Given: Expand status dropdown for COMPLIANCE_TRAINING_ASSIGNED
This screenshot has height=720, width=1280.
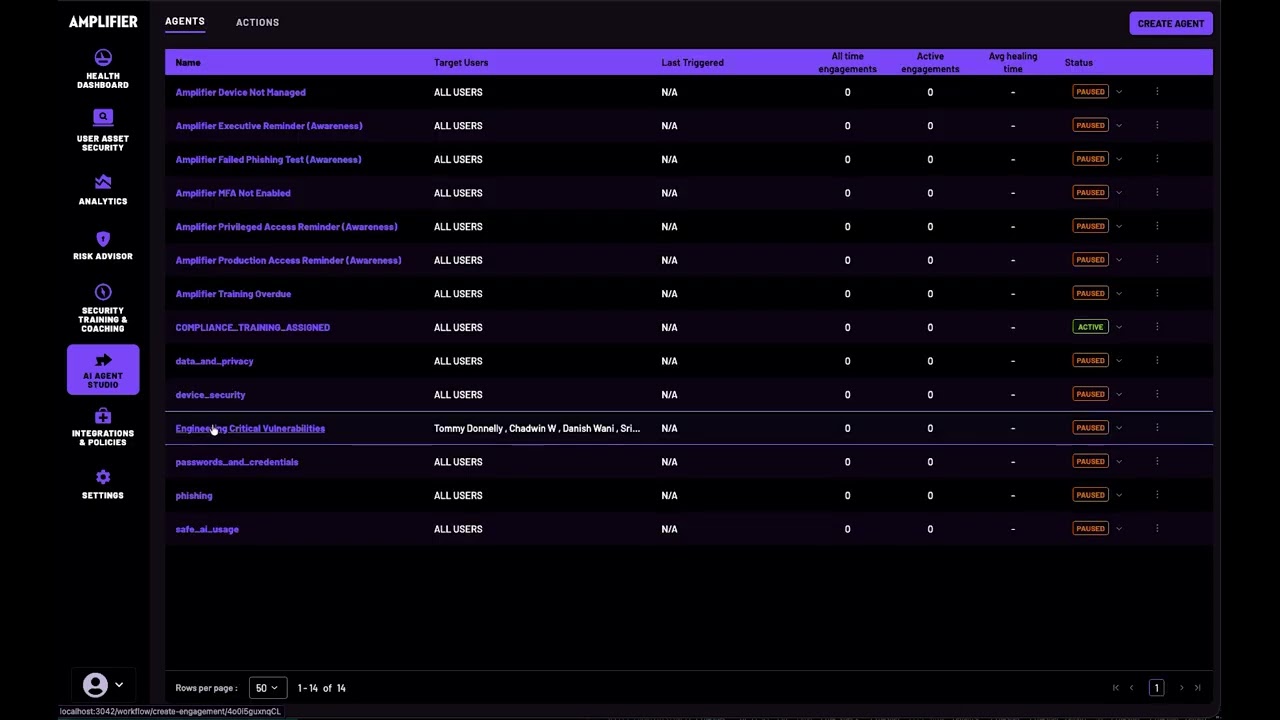Looking at the screenshot, I should tap(1119, 327).
